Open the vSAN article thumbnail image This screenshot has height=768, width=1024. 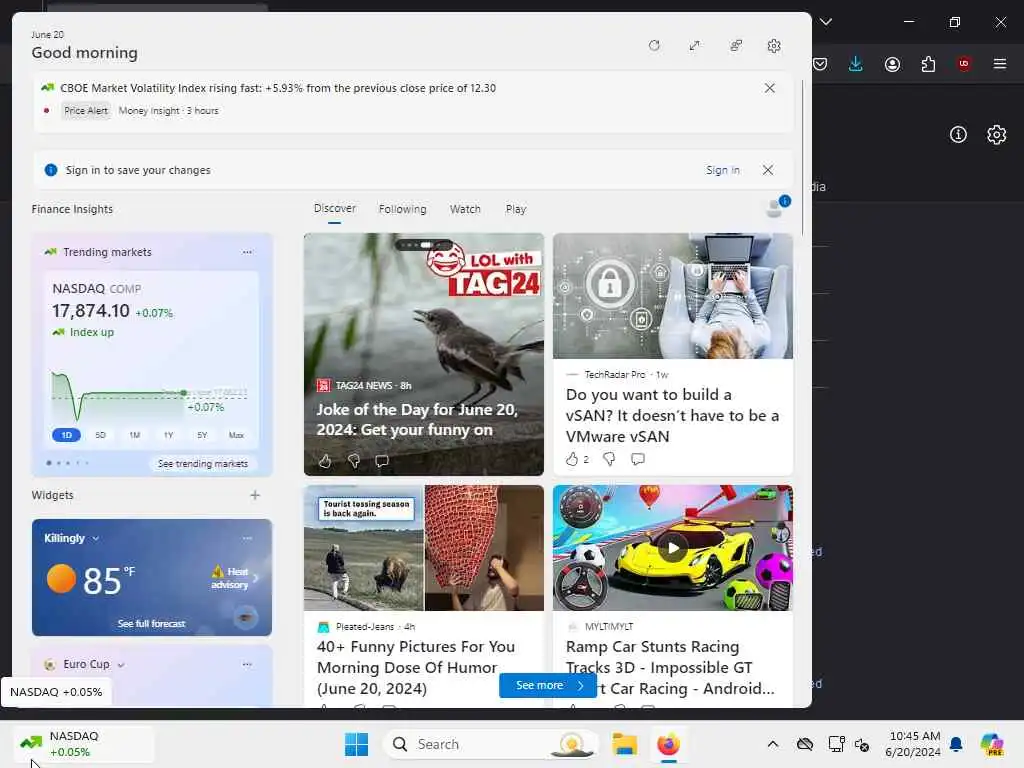coord(673,296)
